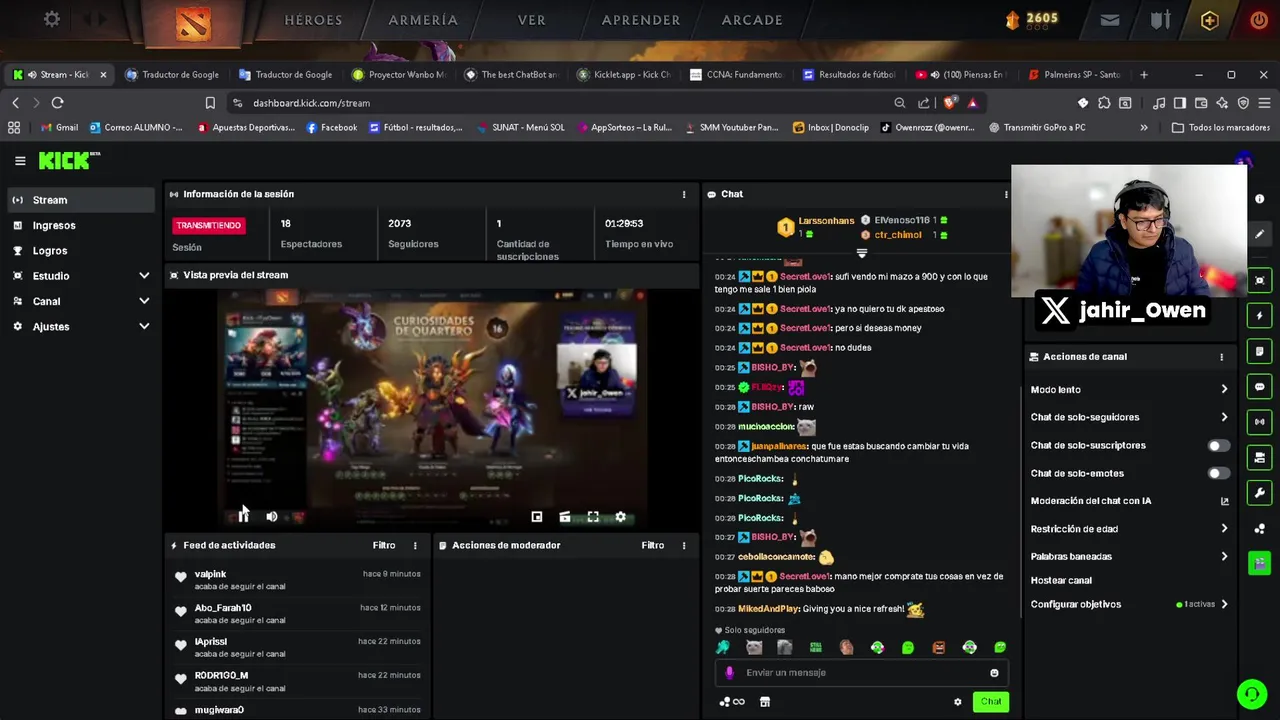
Task: Open Chat panel three-dot menu
Action: [x=1006, y=194]
